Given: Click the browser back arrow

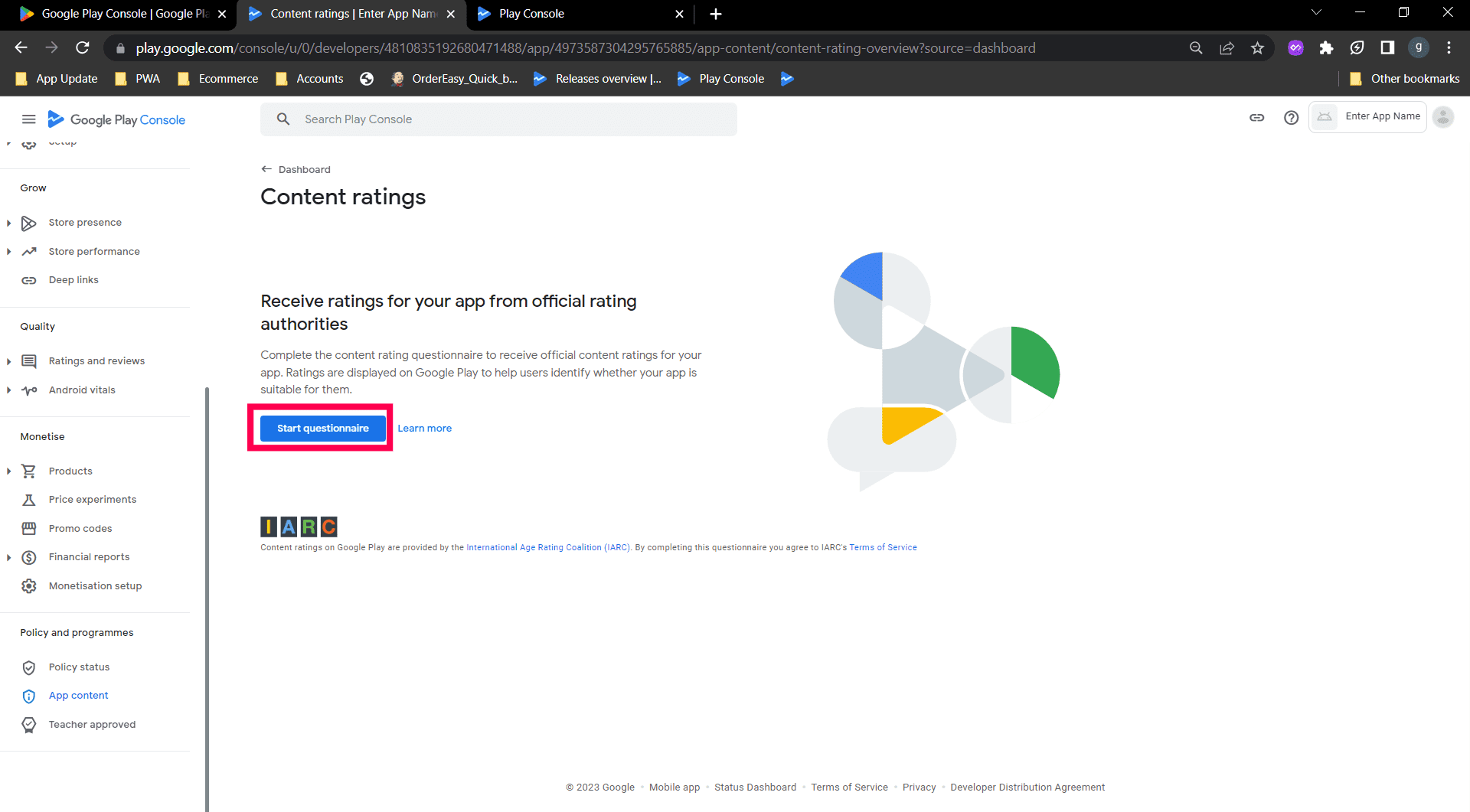Looking at the screenshot, I should click(21, 48).
